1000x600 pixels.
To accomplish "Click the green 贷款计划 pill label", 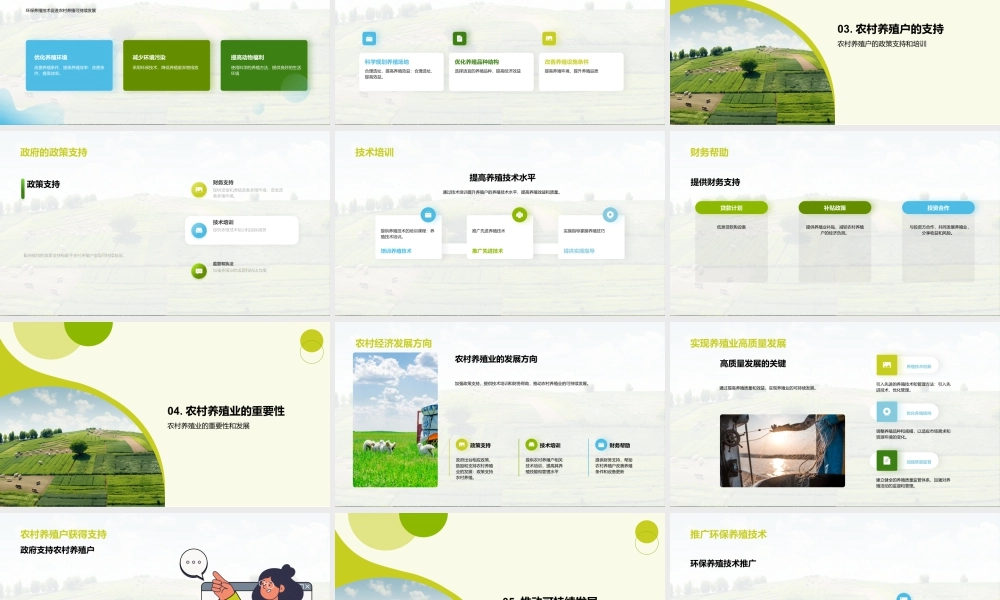I will click(x=731, y=208).
